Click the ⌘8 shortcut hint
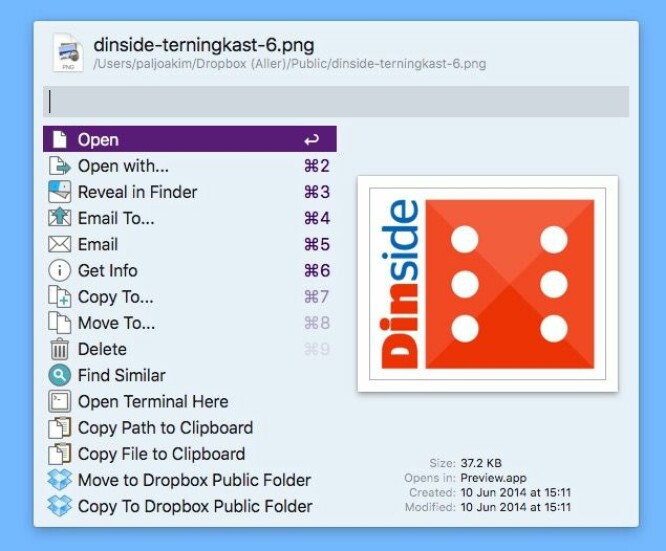Viewport: 666px width, 551px height. coord(317,323)
